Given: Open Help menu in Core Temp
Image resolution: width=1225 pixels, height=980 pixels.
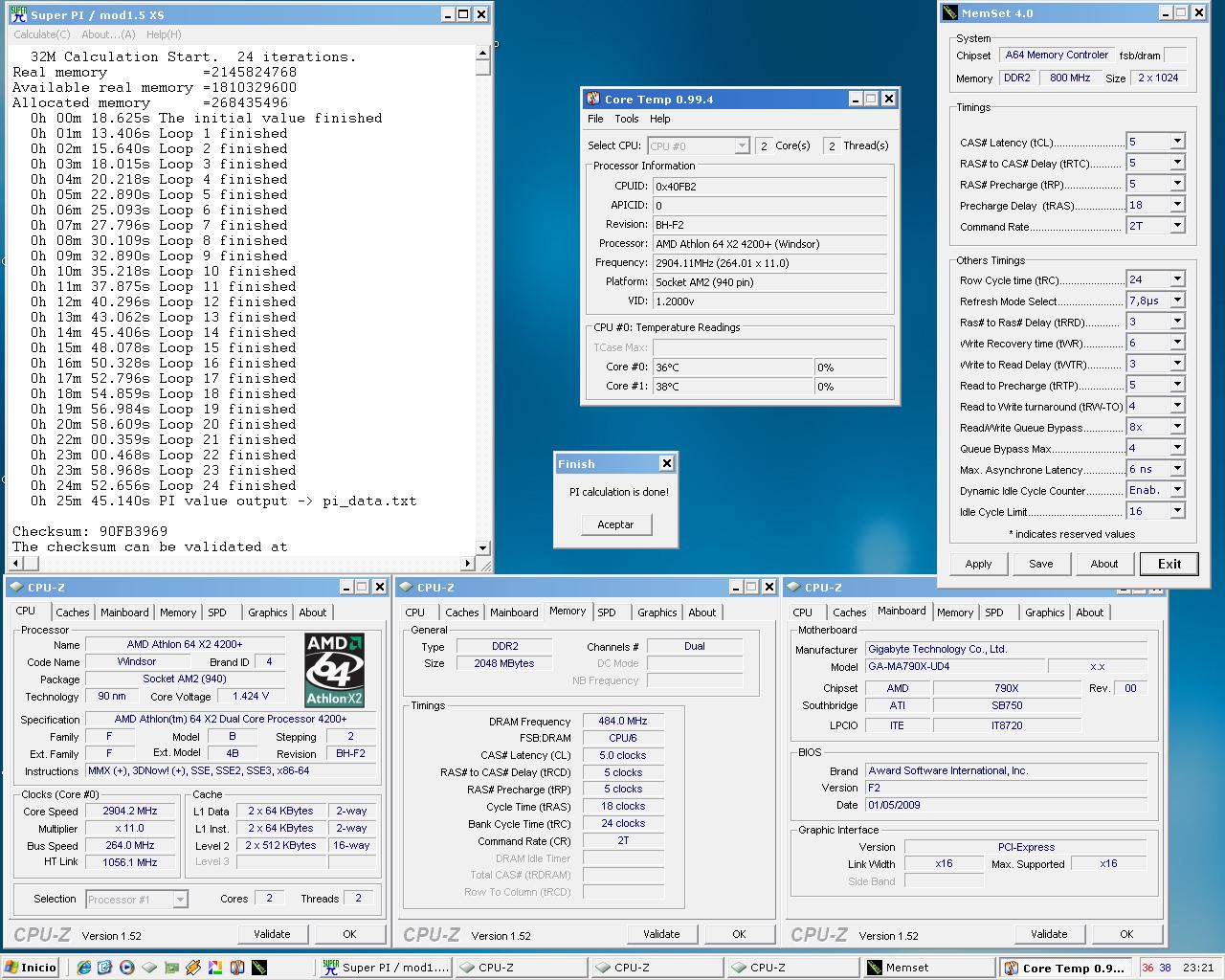Looking at the screenshot, I should point(660,119).
